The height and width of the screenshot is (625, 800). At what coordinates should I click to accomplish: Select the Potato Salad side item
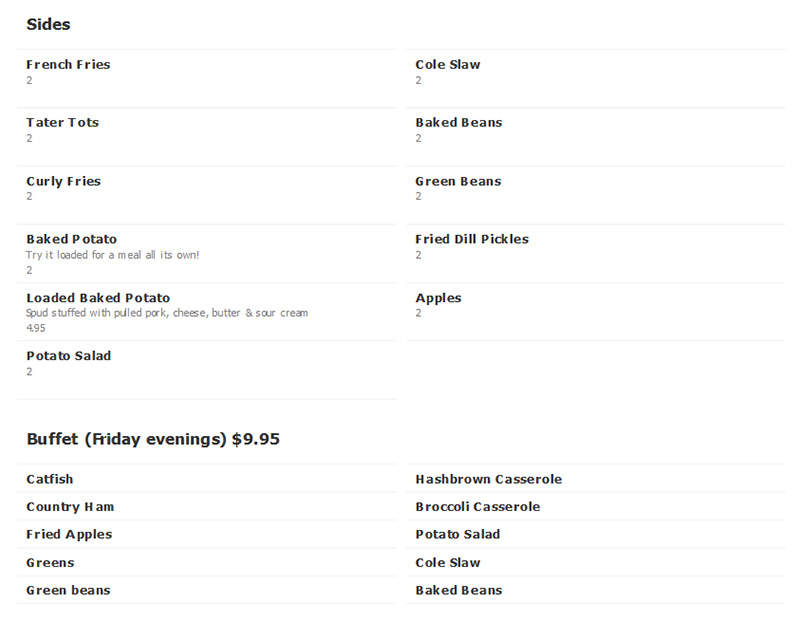pos(68,356)
